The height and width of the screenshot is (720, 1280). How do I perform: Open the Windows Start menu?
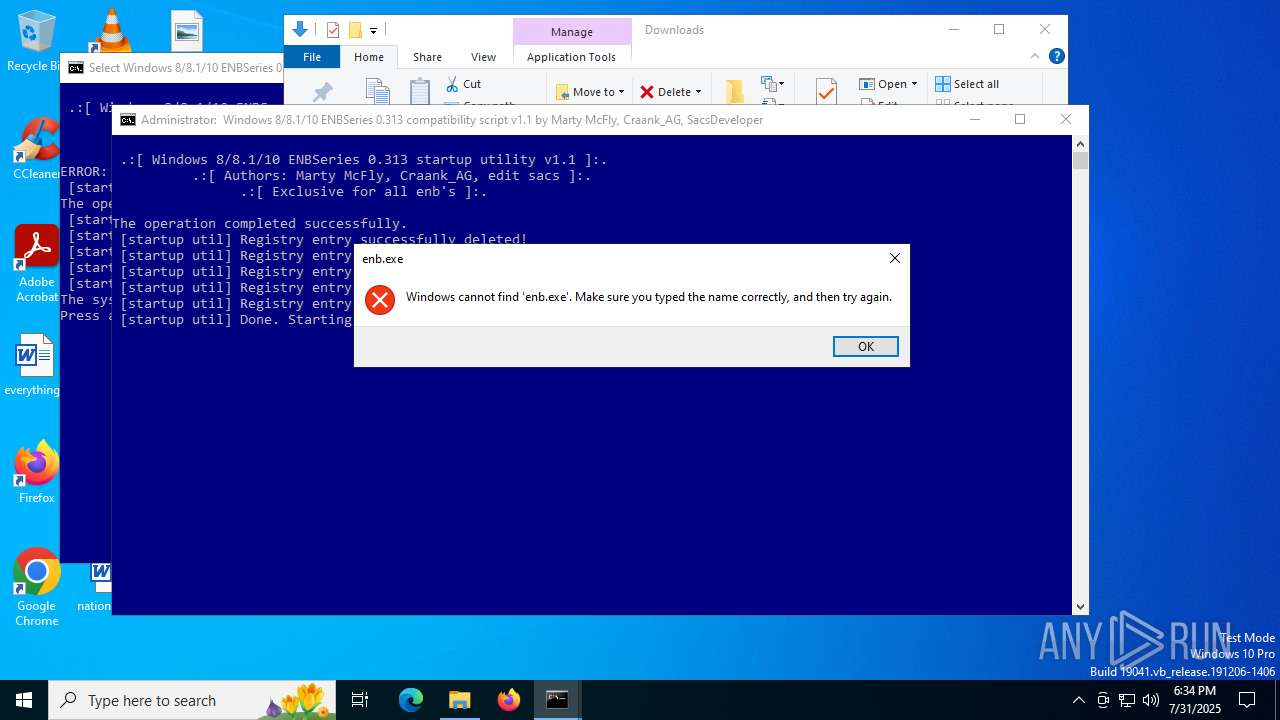24,700
